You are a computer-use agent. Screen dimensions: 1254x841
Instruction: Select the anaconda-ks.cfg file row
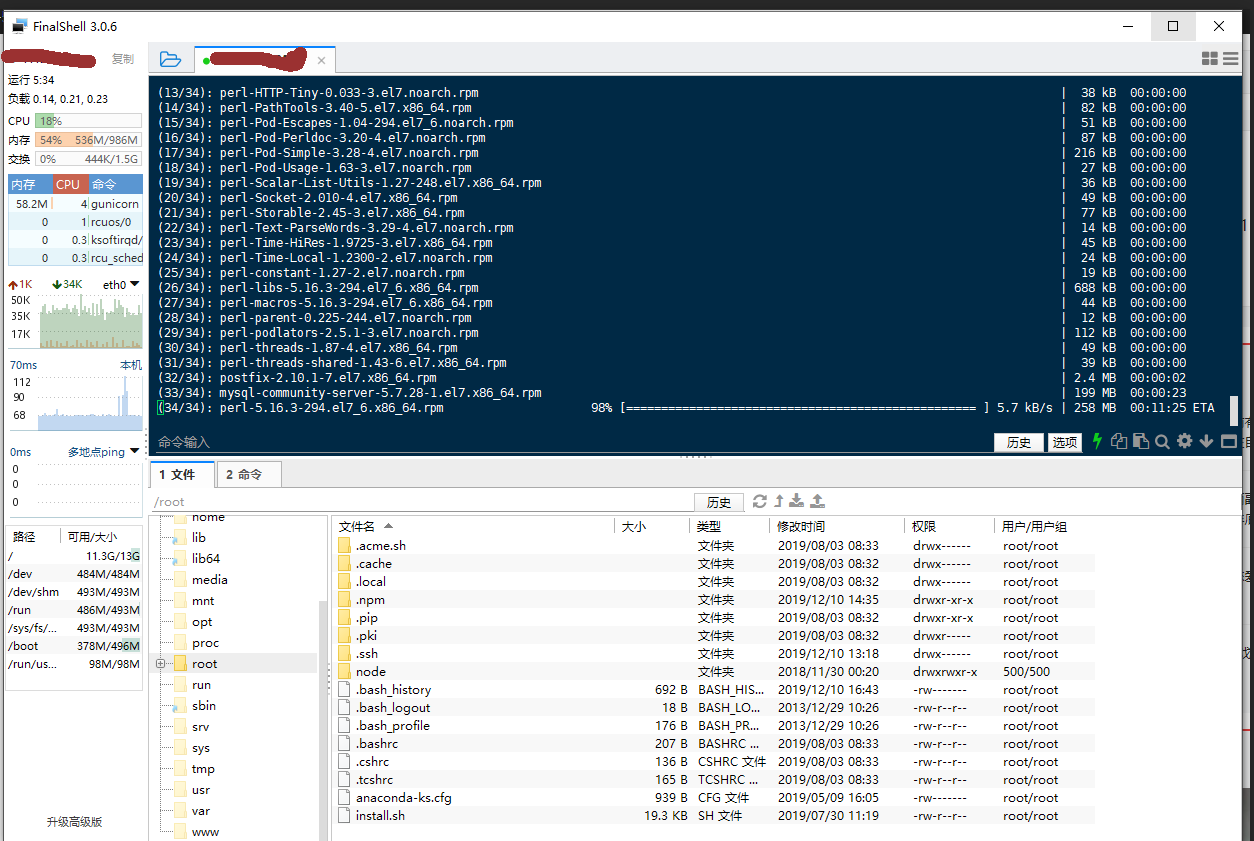(714, 798)
